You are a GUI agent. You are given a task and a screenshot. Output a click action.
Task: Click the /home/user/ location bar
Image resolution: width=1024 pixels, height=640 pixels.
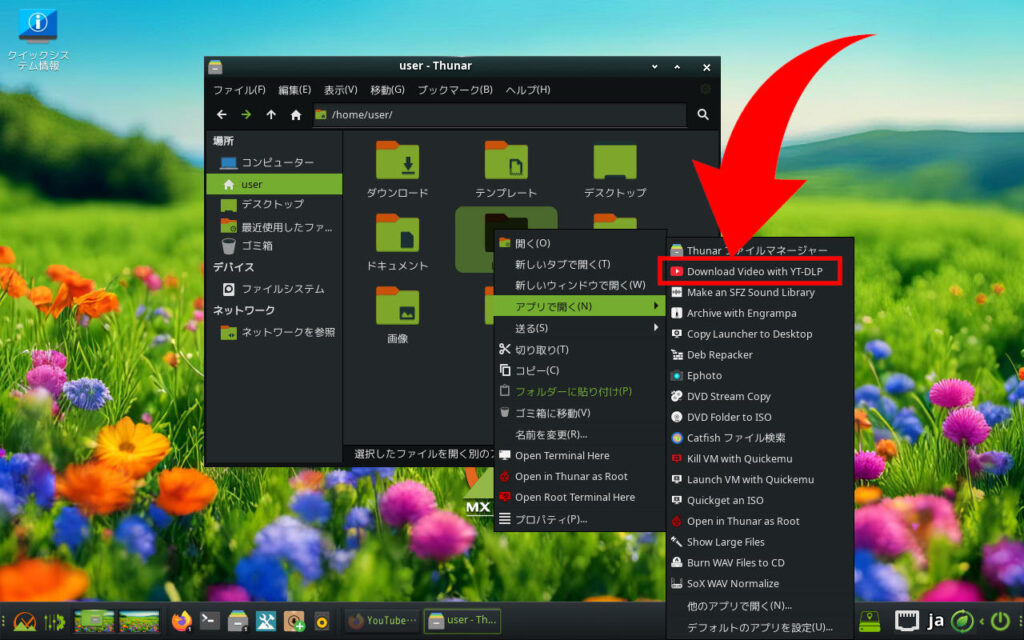click(x=500, y=115)
